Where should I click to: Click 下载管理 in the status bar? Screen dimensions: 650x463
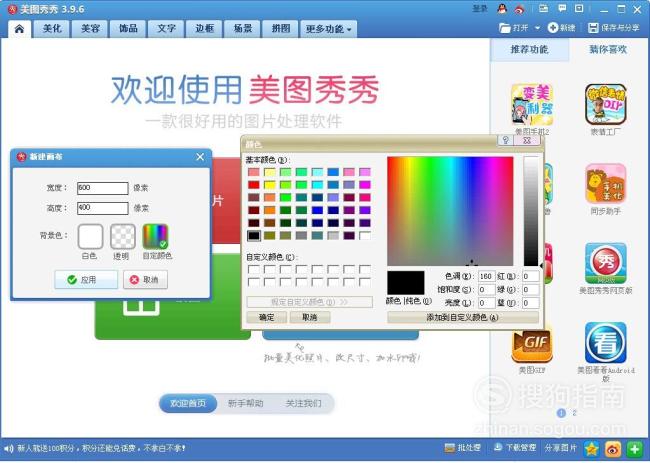(514, 448)
